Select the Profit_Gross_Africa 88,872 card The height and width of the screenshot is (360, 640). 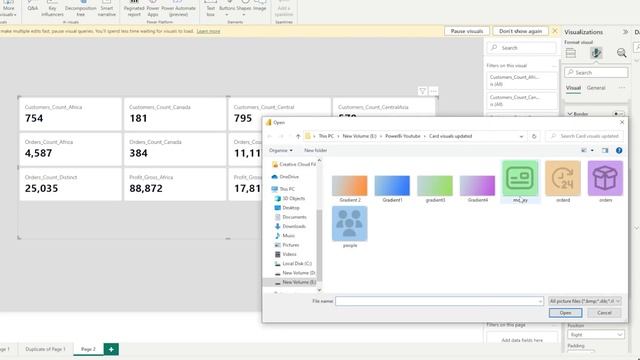coord(175,184)
